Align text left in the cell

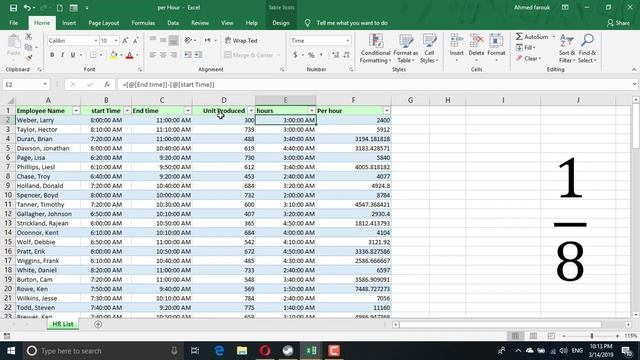(153, 55)
